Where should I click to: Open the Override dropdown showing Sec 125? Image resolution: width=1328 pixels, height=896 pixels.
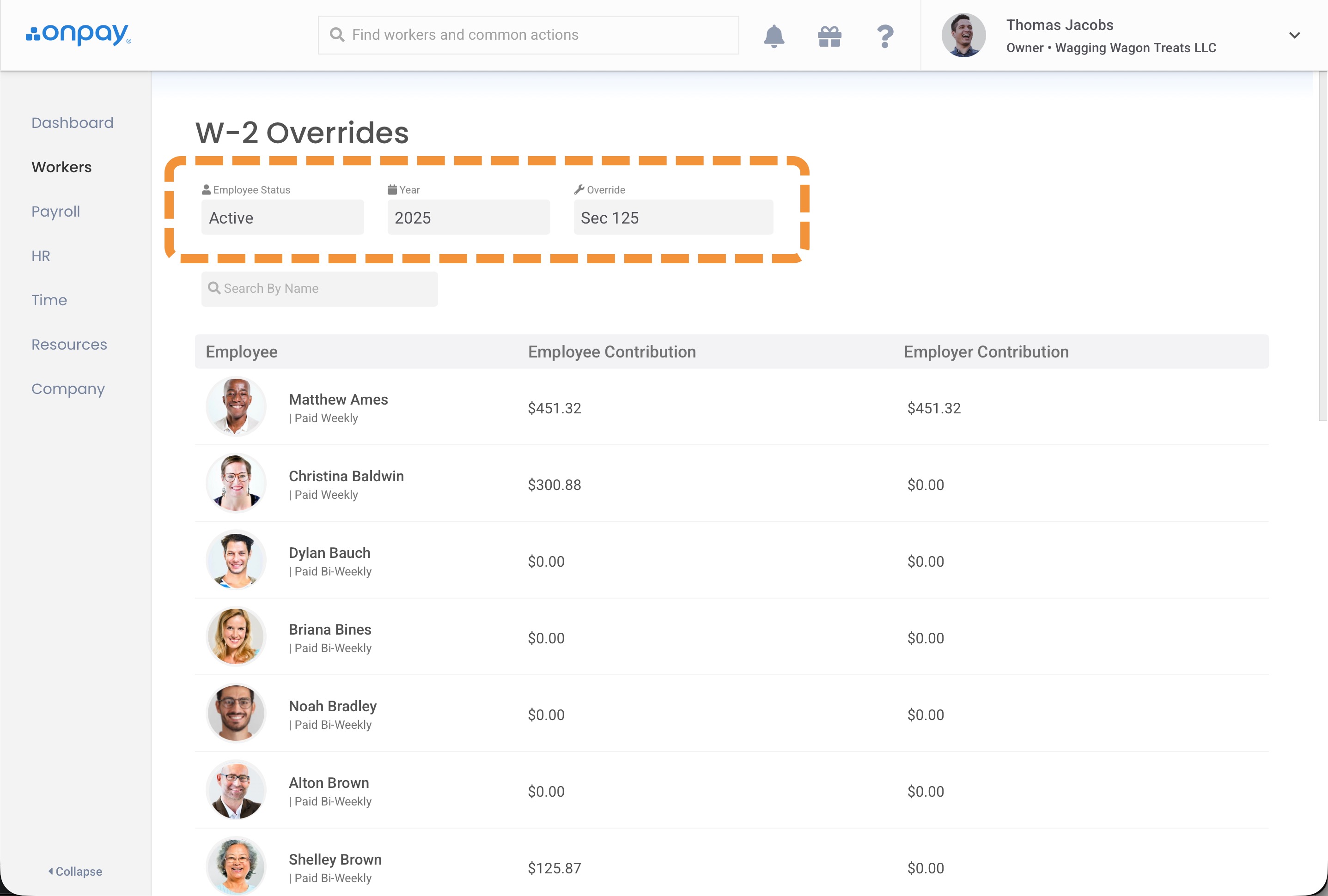point(673,218)
